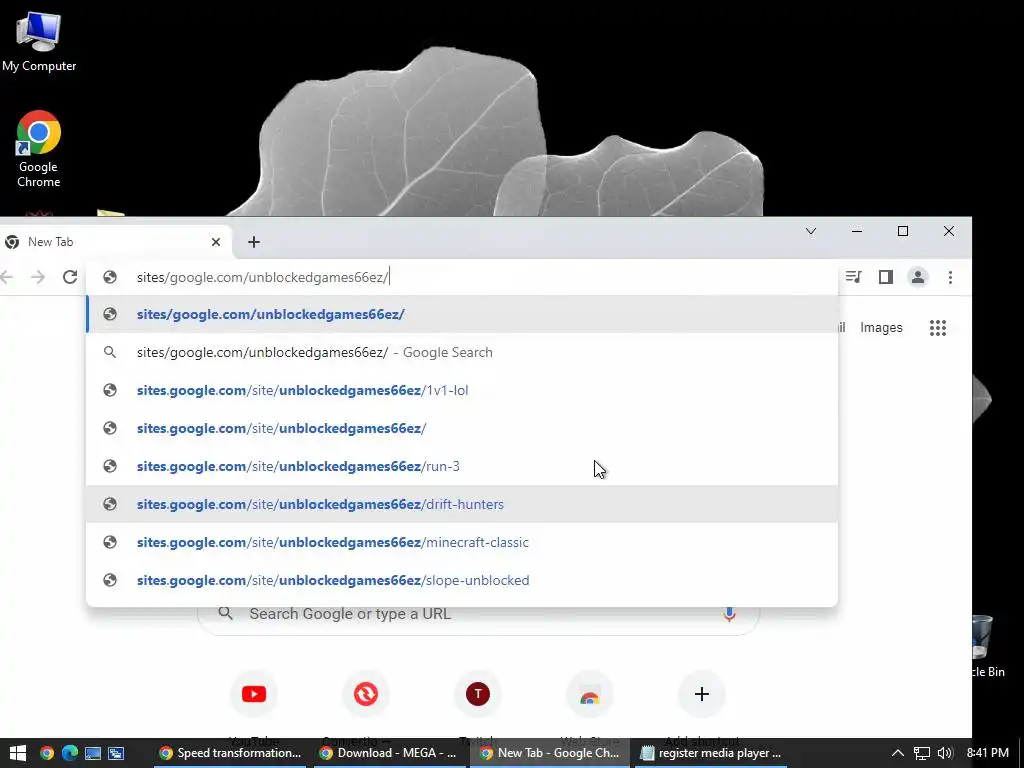Open the blue window icon pinned in the taskbar
This screenshot has height=768, width=1024.
click(116, 753)
